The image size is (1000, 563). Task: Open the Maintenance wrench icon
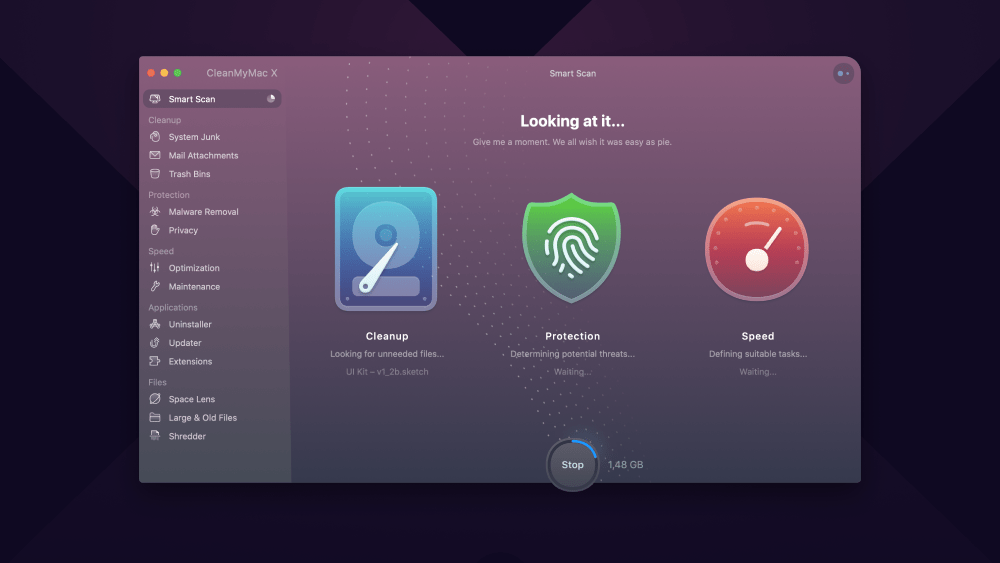click(x=155, y=287)
